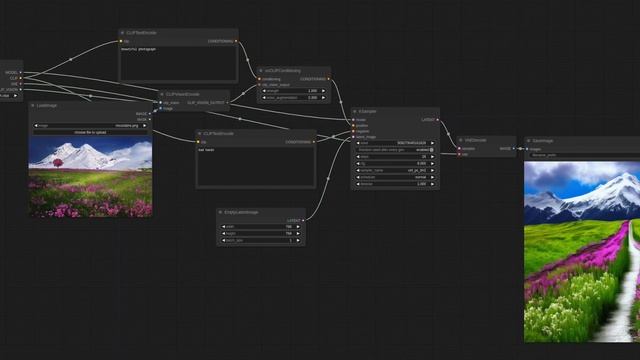
Task: Decrease the denoise value with the left arrow
Action: tap(358, 184)
